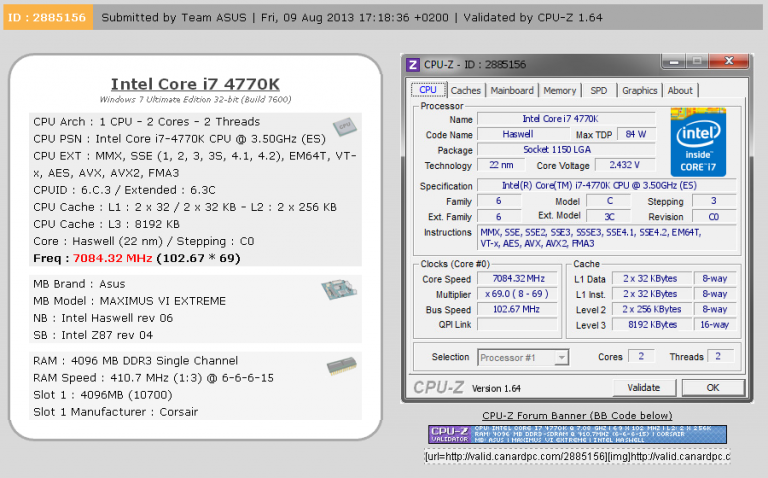
Task: Click the Core Speed value 7084.32 MHz
Action: click(x=518, y=279)
